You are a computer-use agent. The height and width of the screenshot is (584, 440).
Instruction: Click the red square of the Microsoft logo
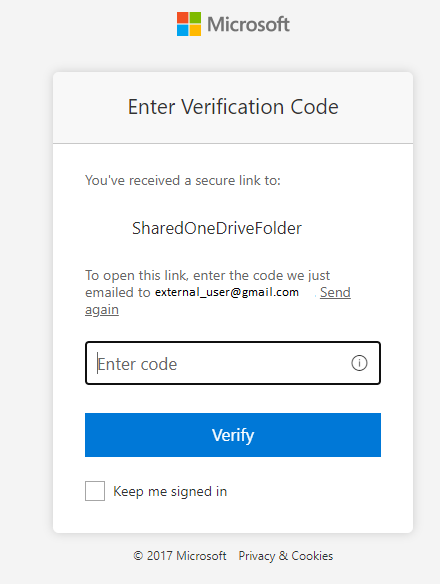[183, 18]
